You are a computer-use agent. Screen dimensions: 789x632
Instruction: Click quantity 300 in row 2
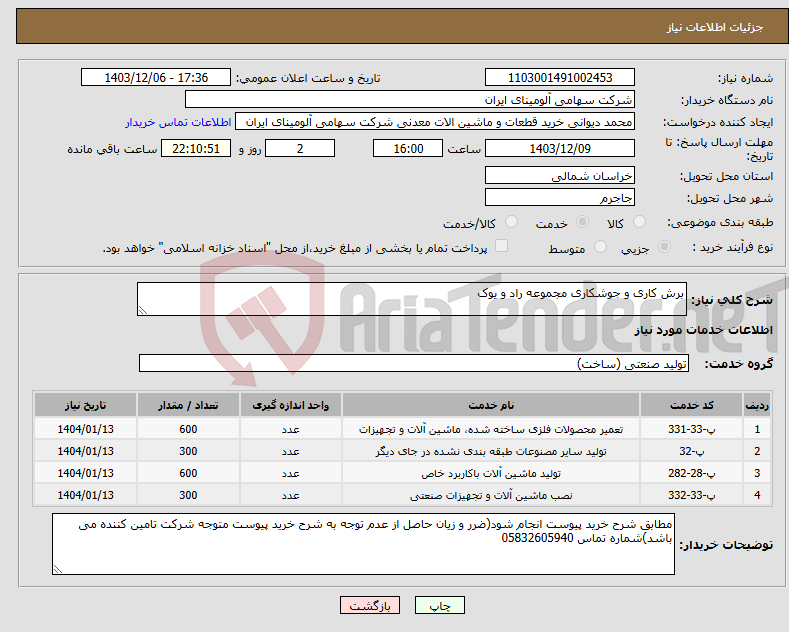(x=188, y=451)
